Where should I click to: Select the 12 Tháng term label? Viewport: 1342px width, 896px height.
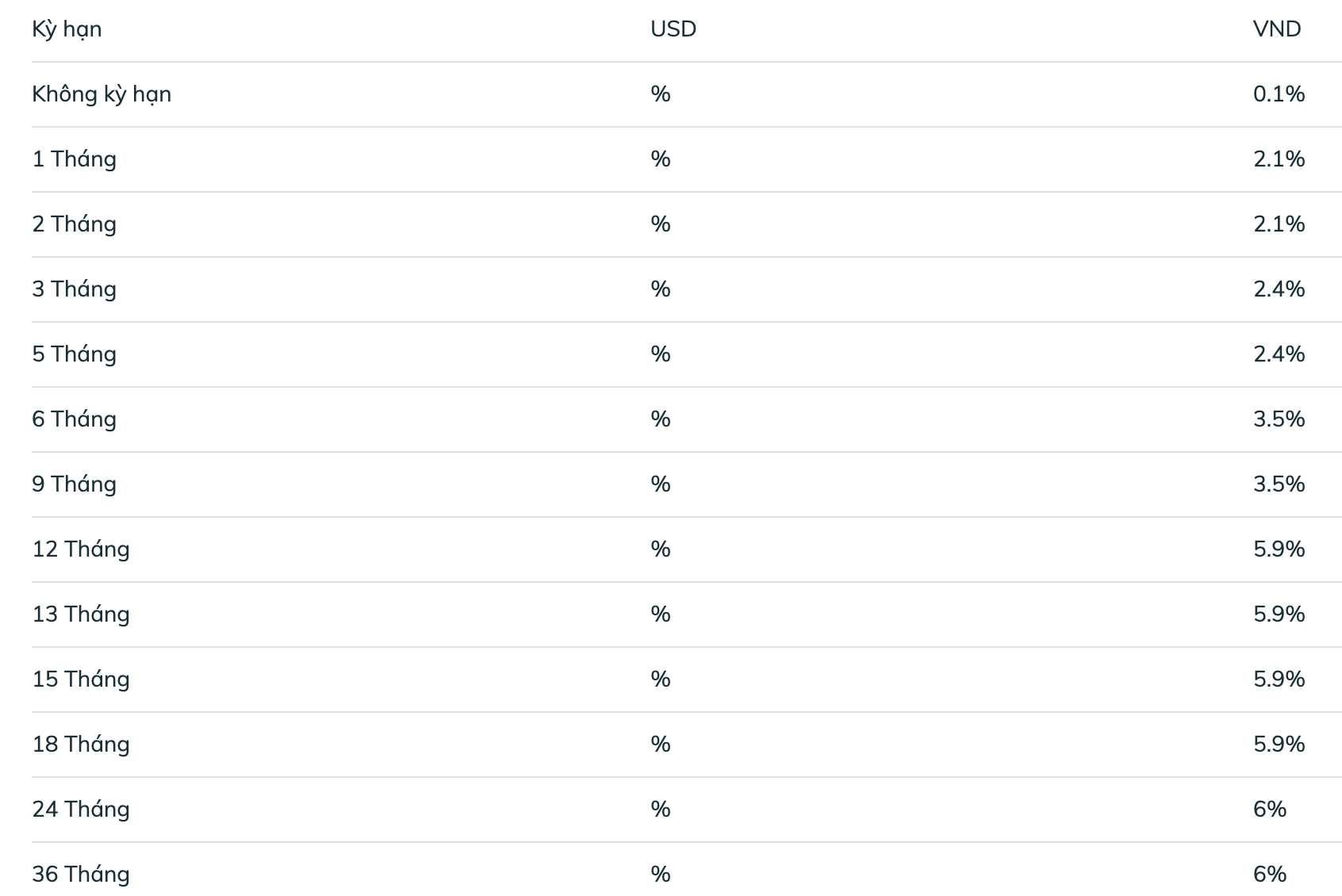(81, 549)
